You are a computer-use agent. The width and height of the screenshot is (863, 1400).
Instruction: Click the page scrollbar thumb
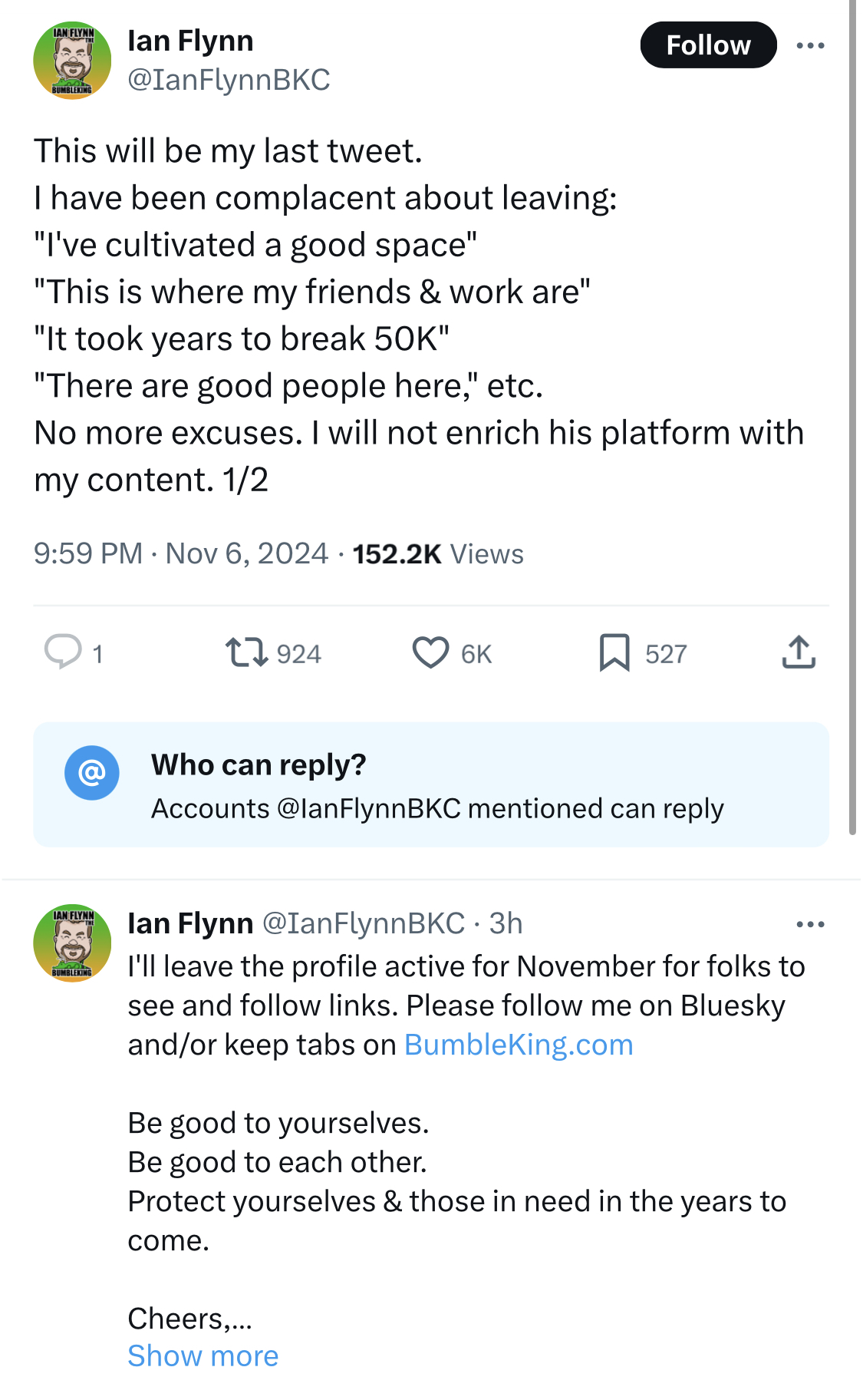tap(852, 414)
